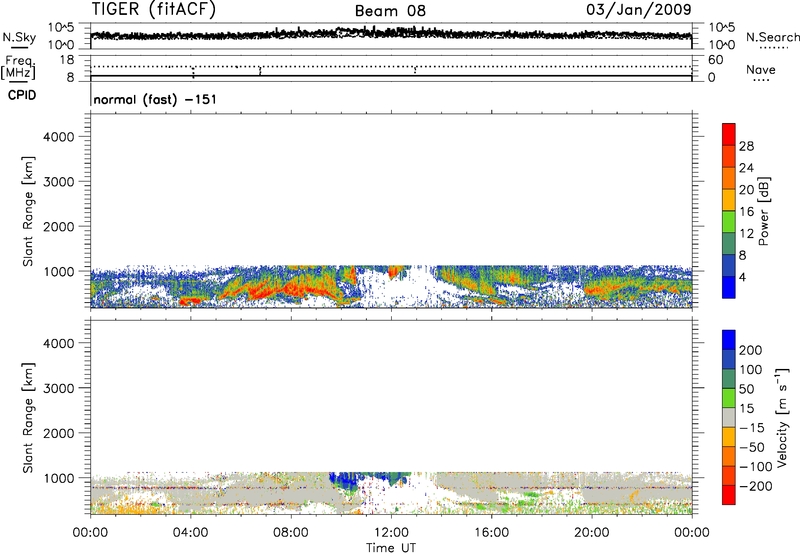Click the right 10^0 noise axis label
Screen dimensions: 800x554
[722, 45]
